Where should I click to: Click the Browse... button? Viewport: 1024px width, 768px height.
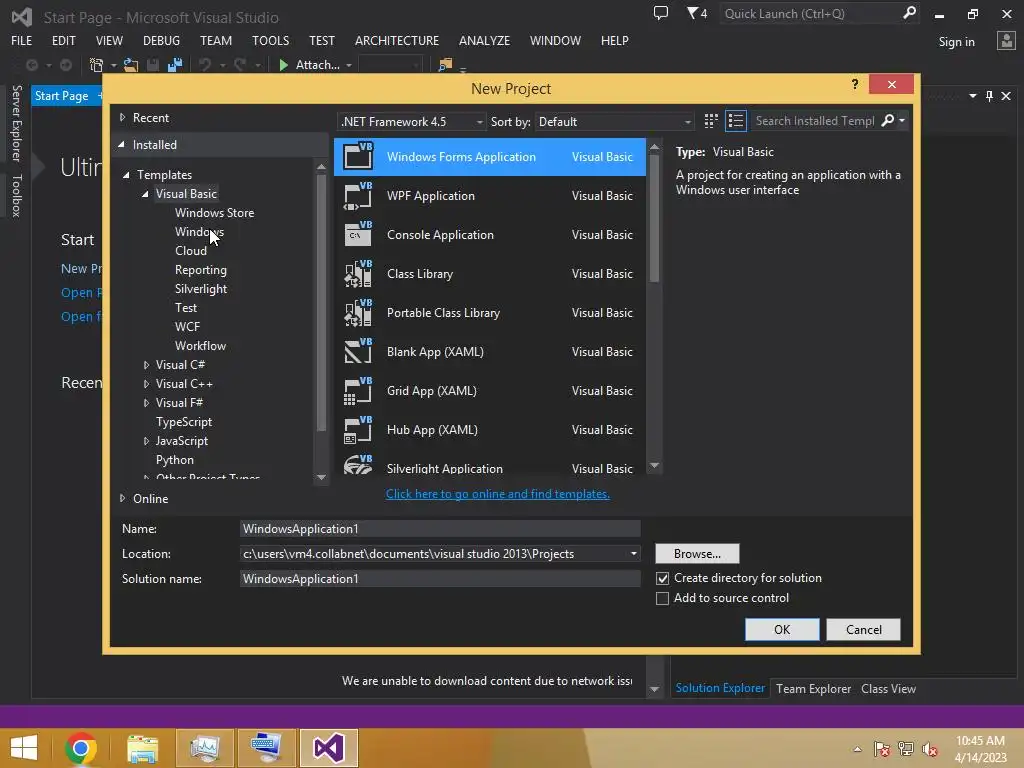pos(697,554)
